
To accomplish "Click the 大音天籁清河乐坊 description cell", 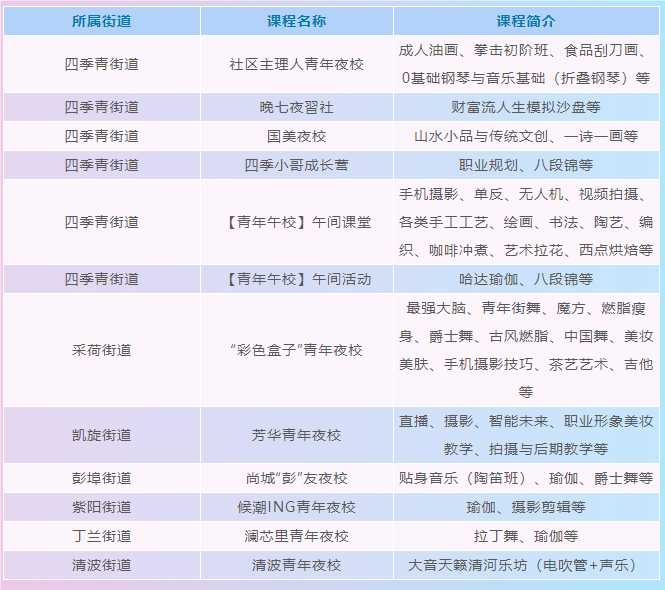I will [525, 565].
